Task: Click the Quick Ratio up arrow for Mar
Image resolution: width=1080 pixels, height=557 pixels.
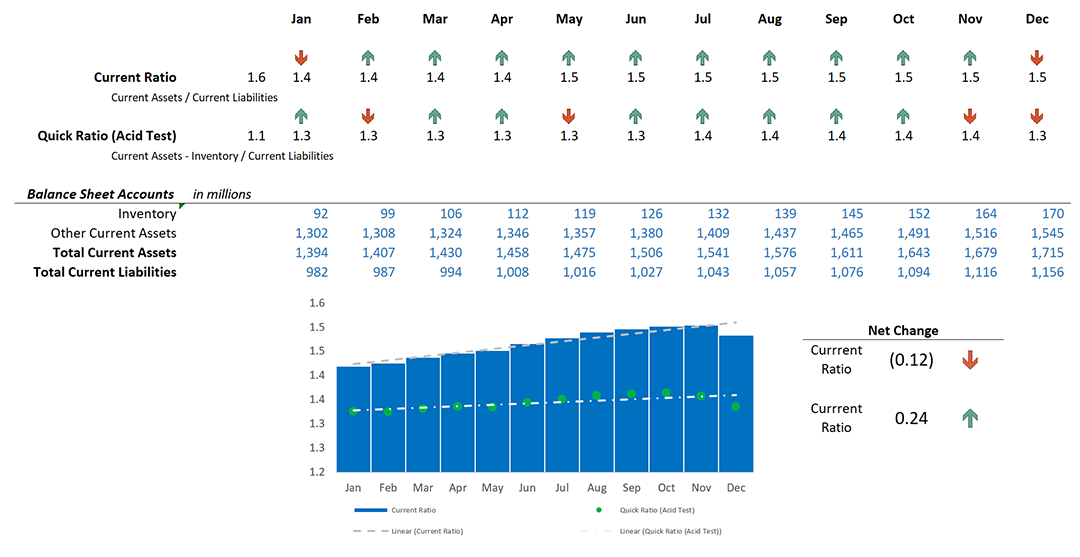Action: pos(435,116)
